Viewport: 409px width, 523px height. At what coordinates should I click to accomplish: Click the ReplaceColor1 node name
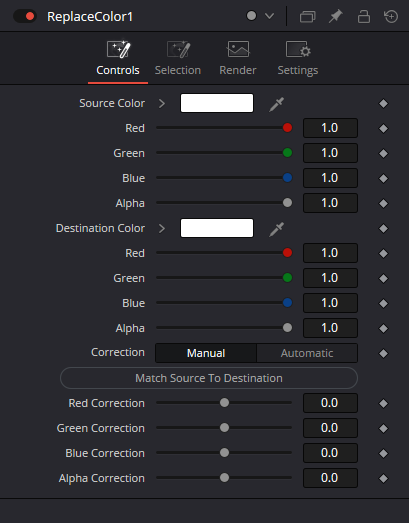90,17
